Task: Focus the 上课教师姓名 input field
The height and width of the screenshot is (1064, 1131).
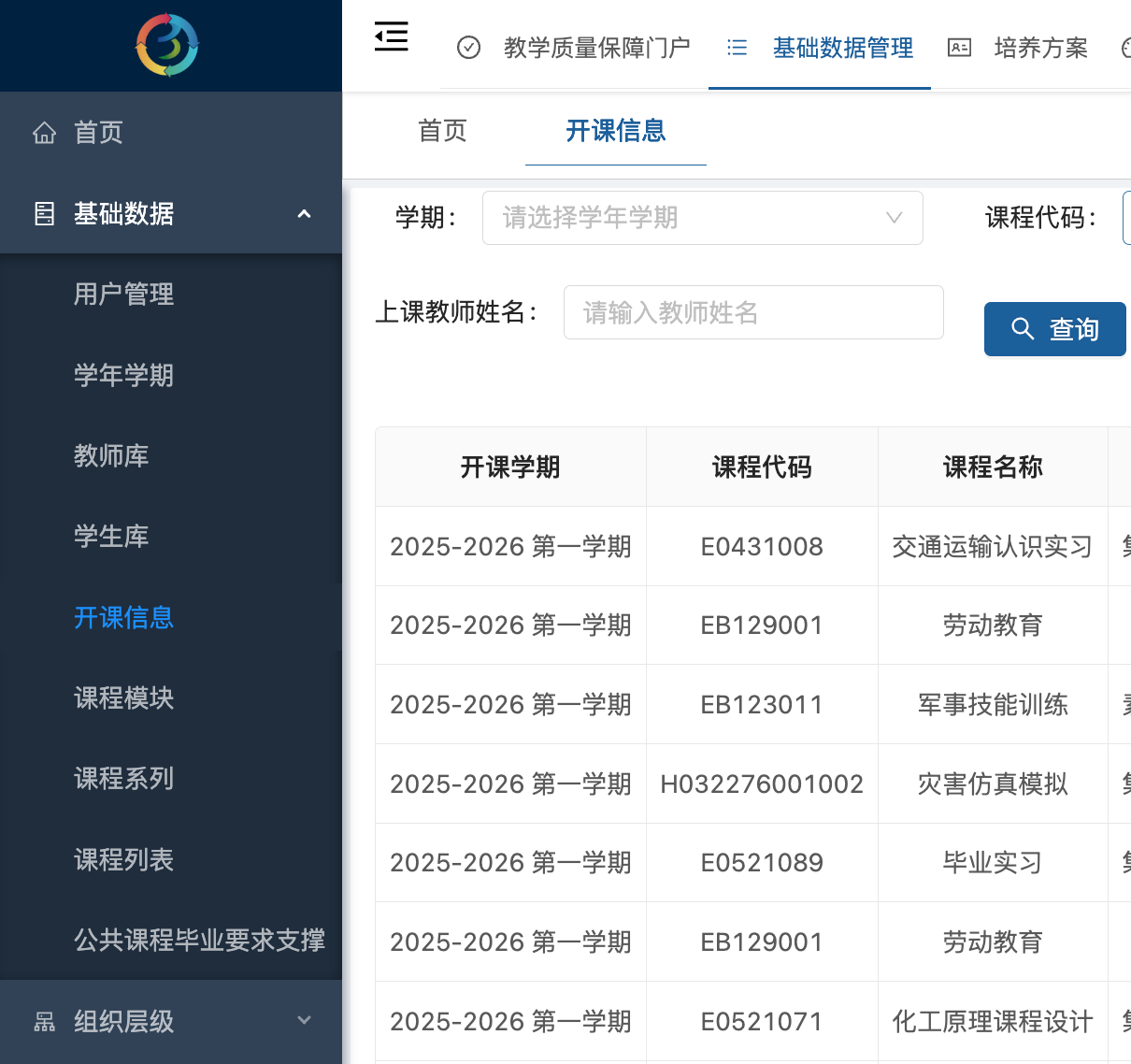Action: click(x=752, y=312)
